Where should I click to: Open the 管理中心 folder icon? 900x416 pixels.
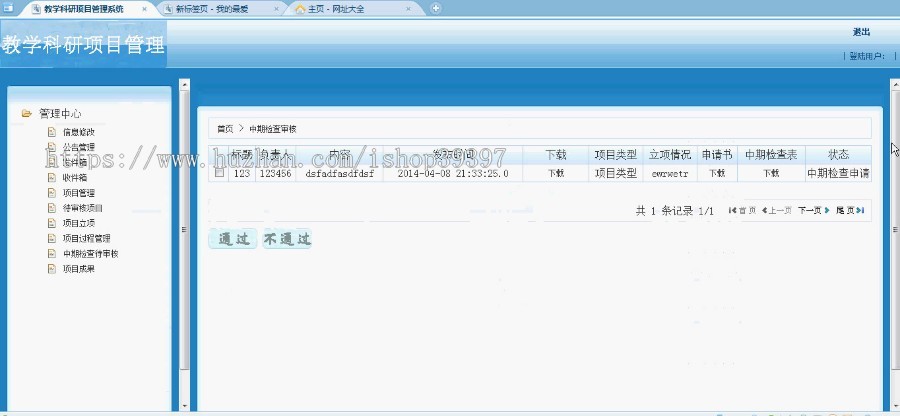[x=26, y=114]
